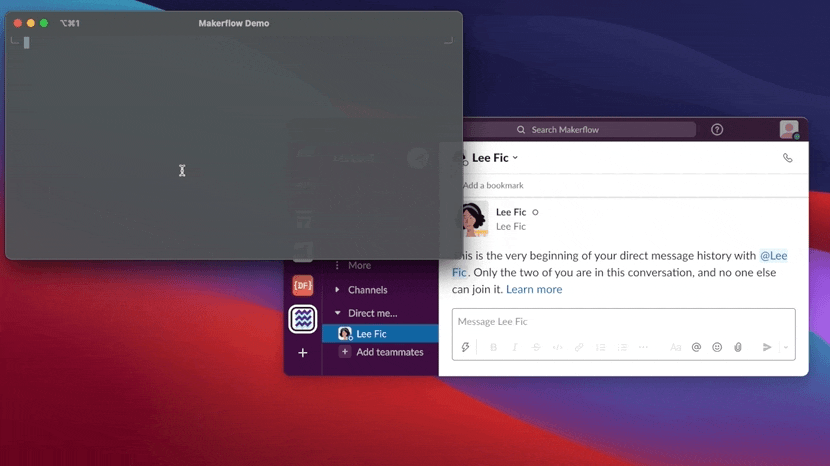The width and height of the screenshot is (830, 466).
Task: Click Add teammates in sidebar
Action: 381,352
